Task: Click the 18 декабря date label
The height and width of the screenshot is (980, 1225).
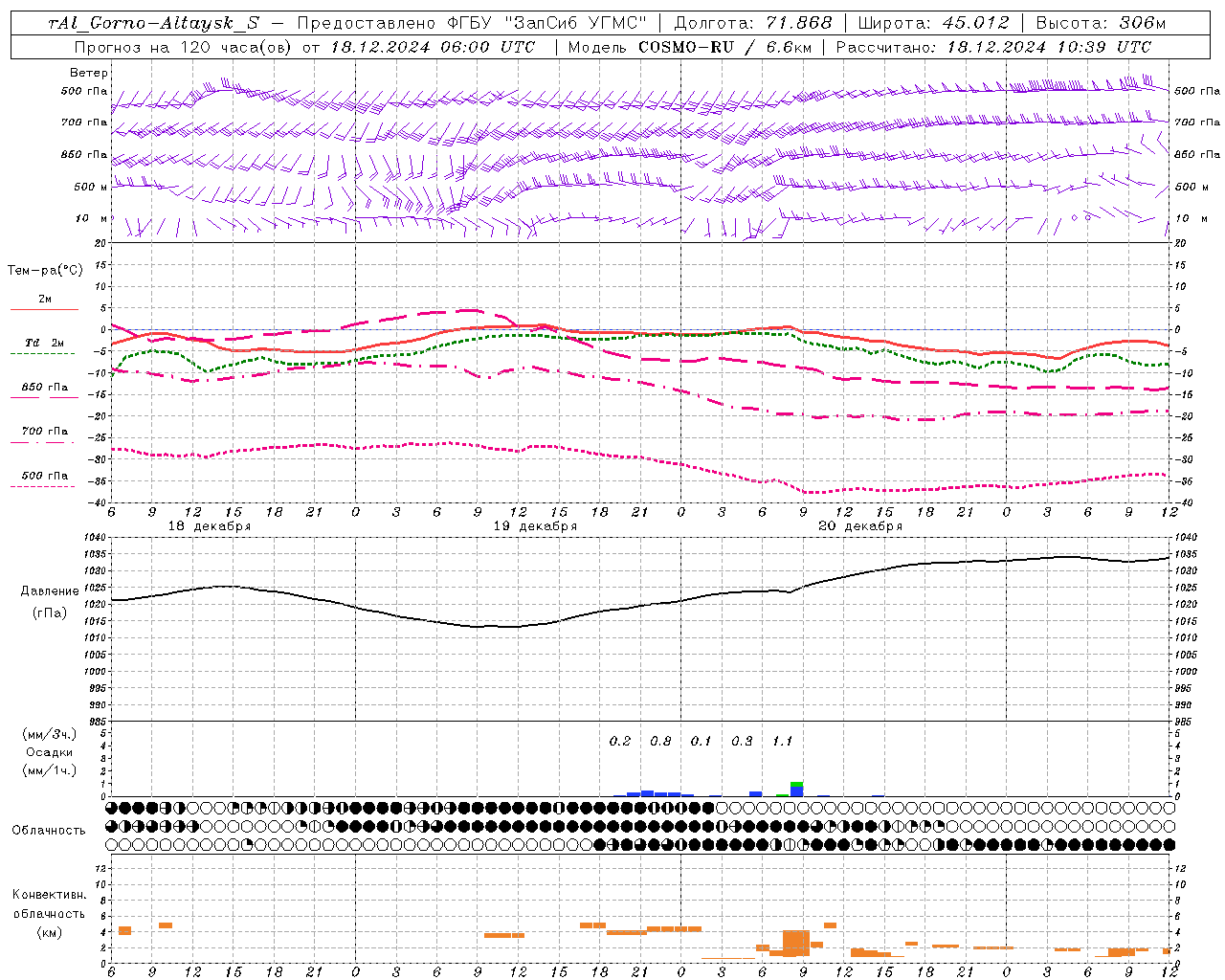Action: coord(210,526)
